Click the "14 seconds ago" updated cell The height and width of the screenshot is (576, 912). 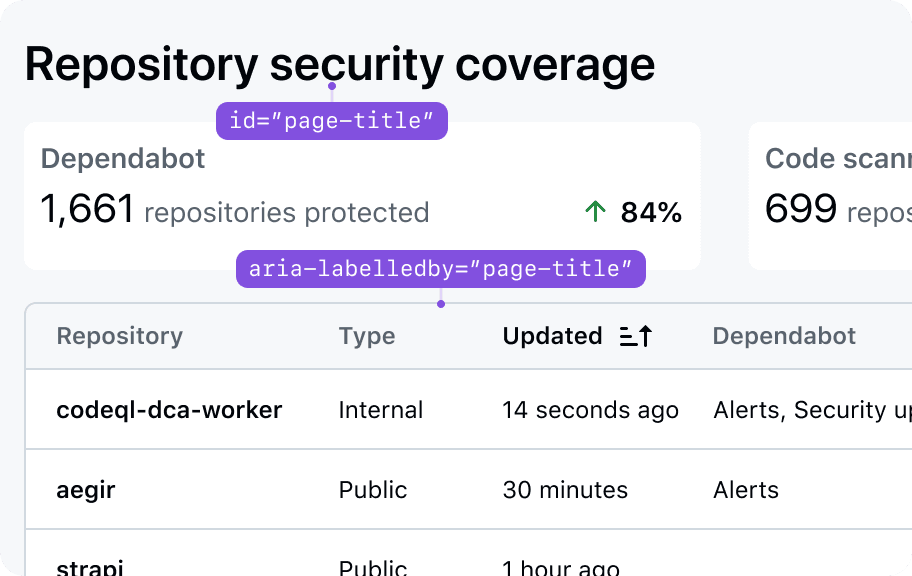[x=590, y=410]
